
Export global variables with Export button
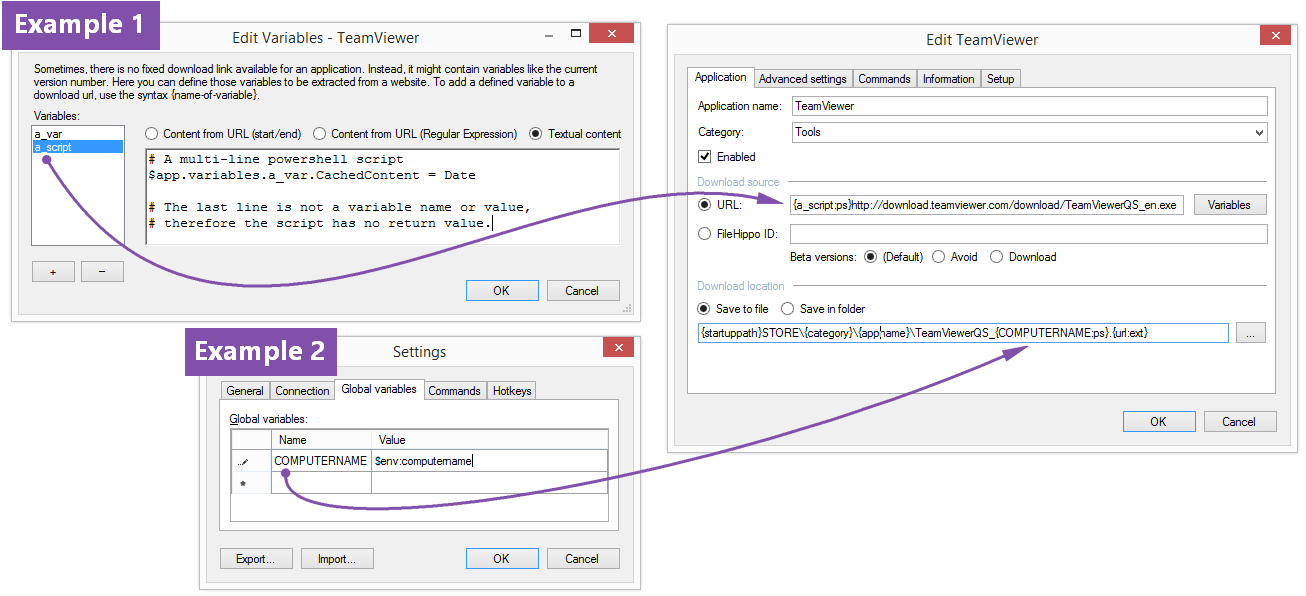tap(256, 559)
